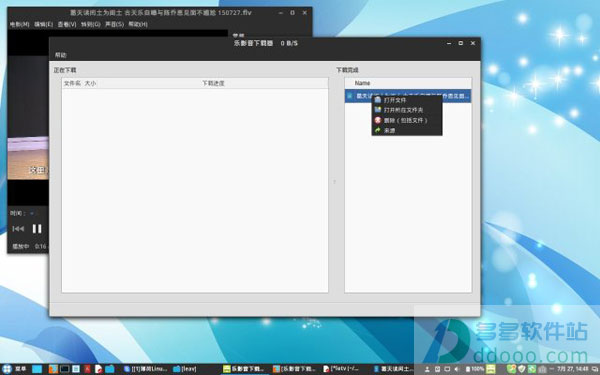This screenshot has width=600, height=375.
Task: Select the highlighted completed download row
Action: pyautogui.click(x=408, y=96)
